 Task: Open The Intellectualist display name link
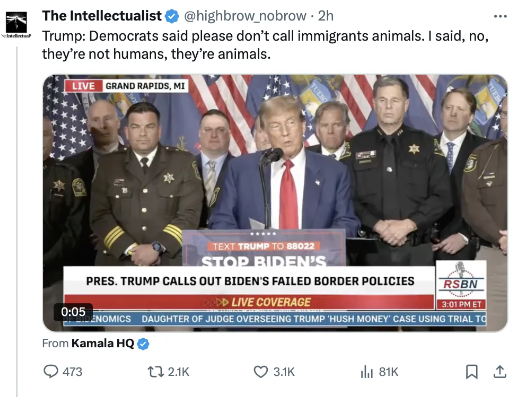pyautogui.click(x=102, y=16)
